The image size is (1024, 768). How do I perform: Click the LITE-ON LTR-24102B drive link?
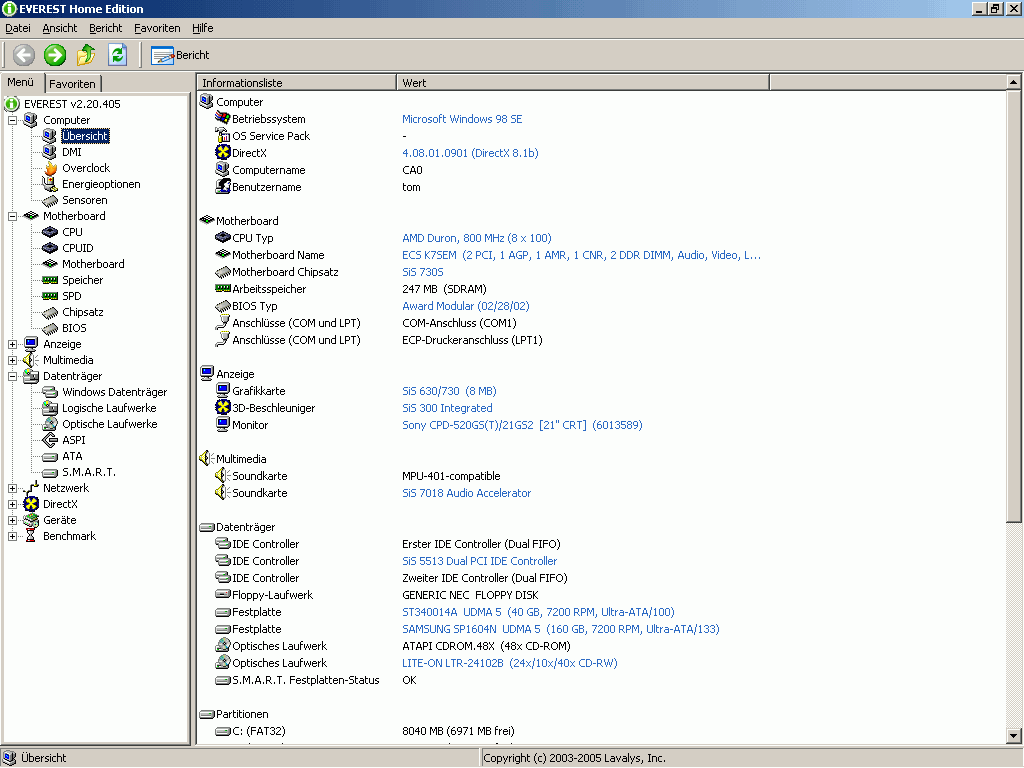click(x=509, y=663)
